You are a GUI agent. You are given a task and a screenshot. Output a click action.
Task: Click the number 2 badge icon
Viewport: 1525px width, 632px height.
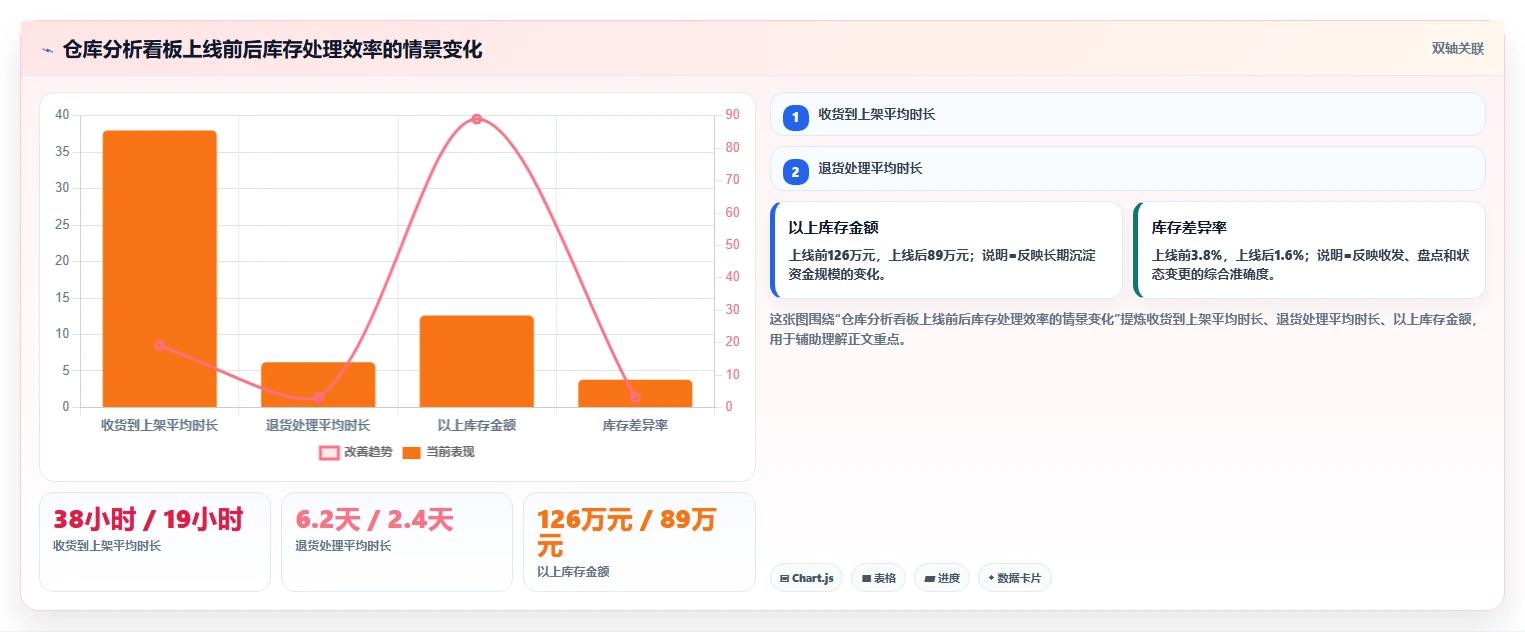coord(795,172)
